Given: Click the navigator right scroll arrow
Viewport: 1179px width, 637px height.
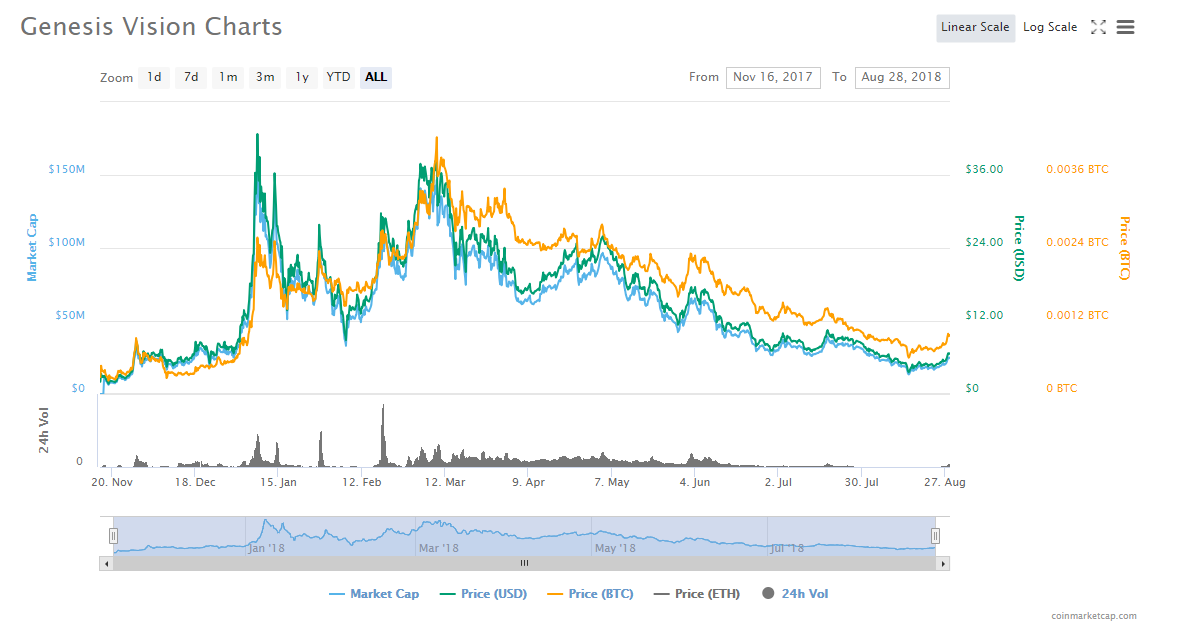Looking at the screenshot, I should pyautogui.click(x=943, y=563).
